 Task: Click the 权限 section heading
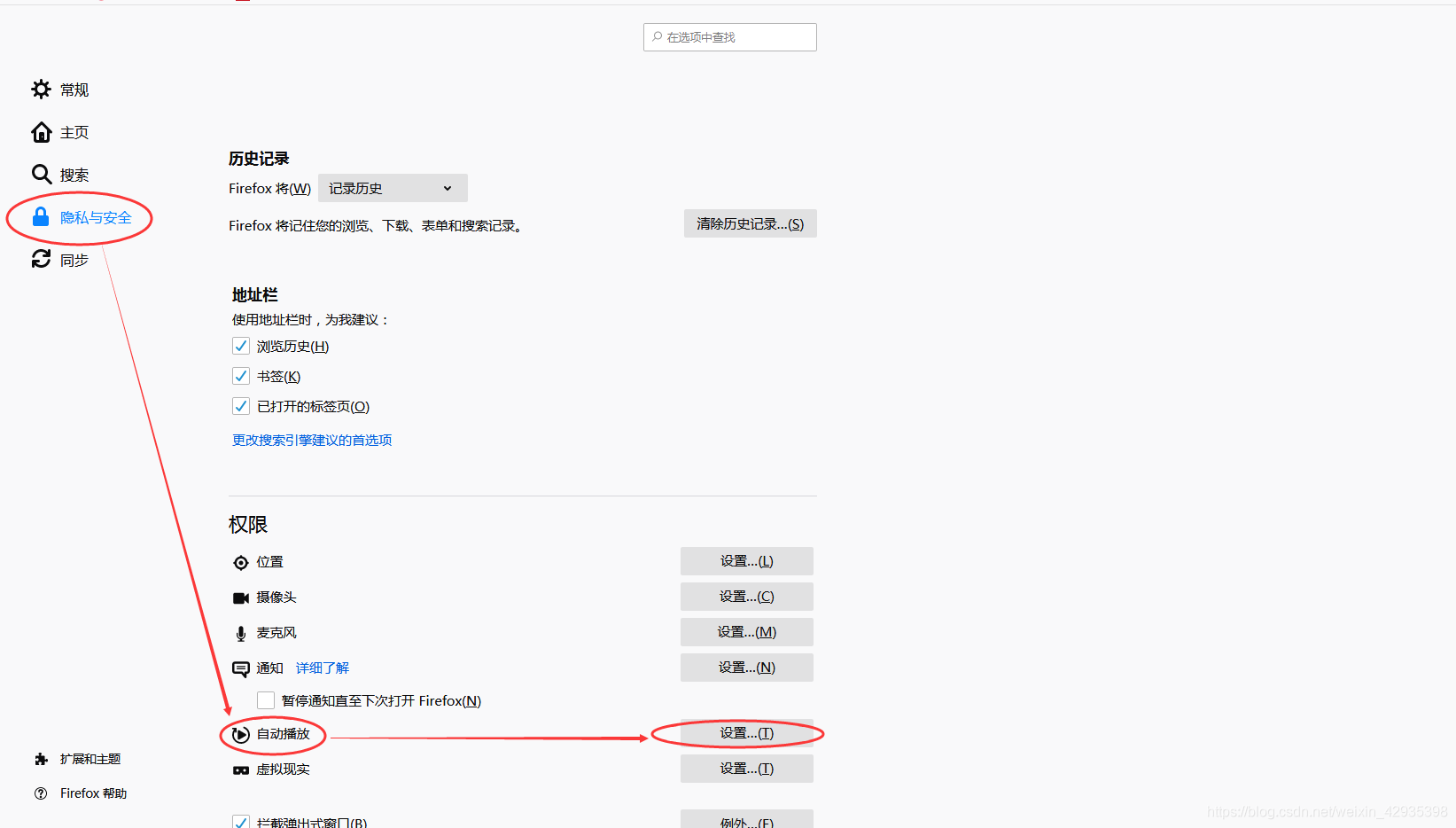tap(248, 525)
